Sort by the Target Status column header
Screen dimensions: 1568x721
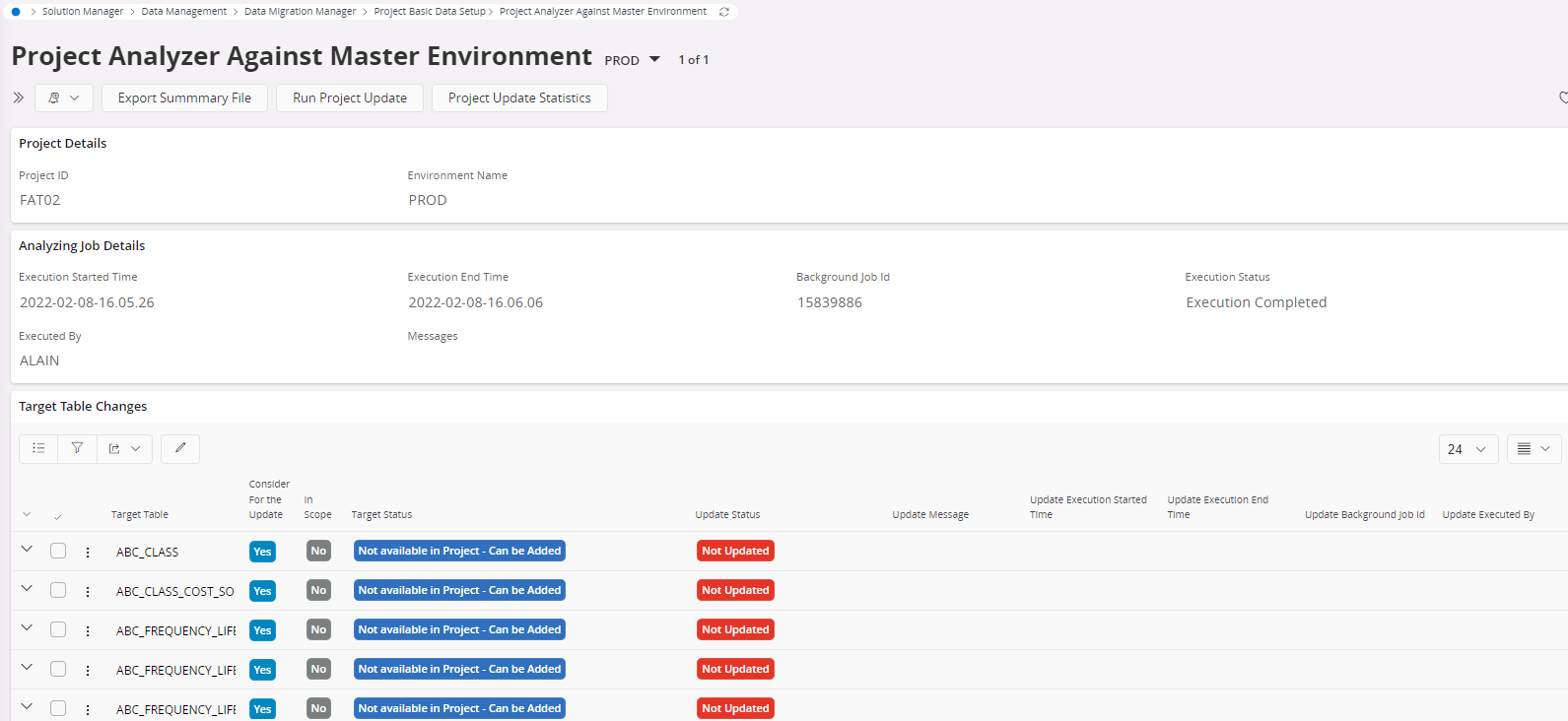pyautogui.click(x=381, y=515)
